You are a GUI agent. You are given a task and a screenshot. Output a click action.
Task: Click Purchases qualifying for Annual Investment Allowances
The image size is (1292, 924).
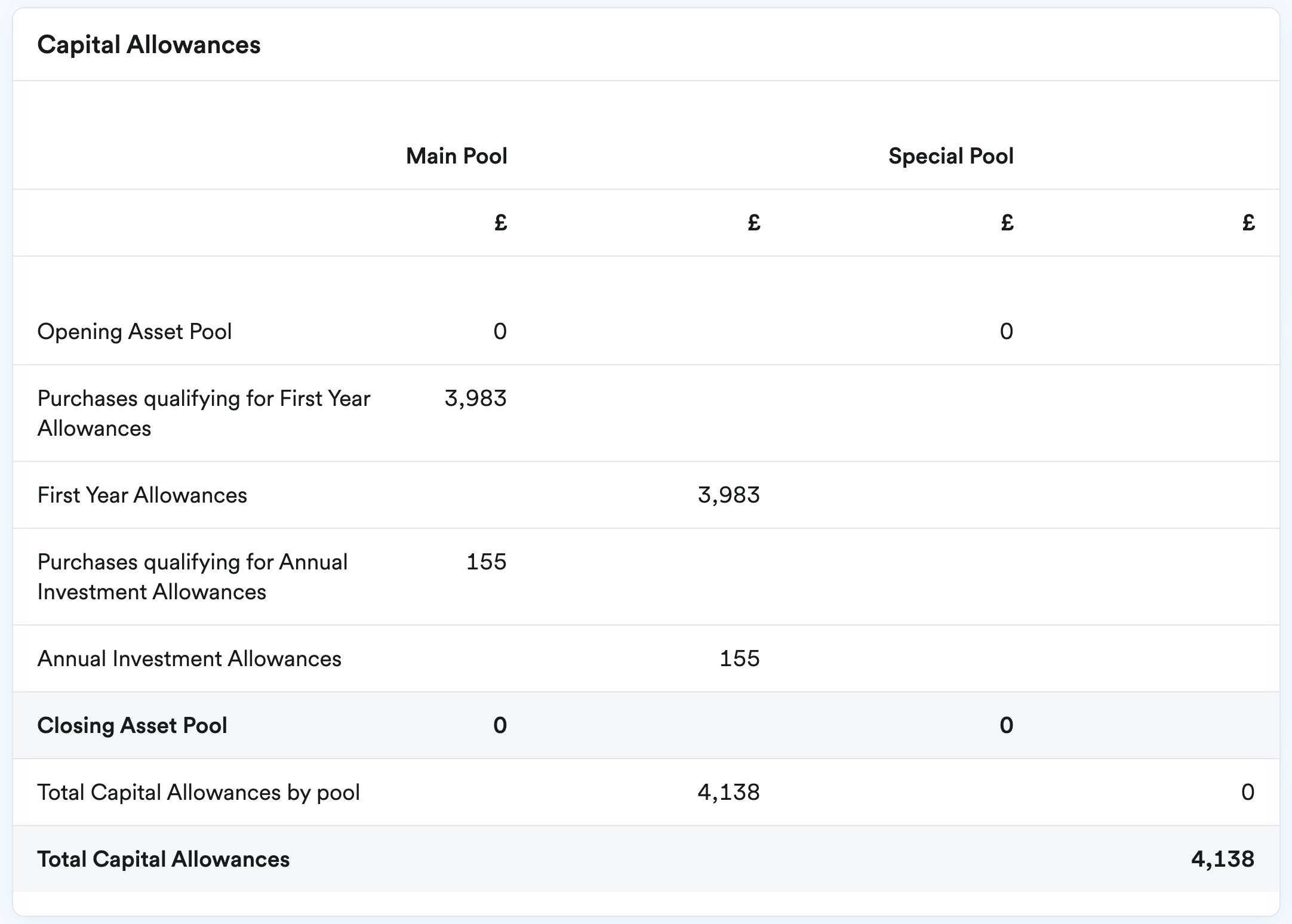coord(192,577)
